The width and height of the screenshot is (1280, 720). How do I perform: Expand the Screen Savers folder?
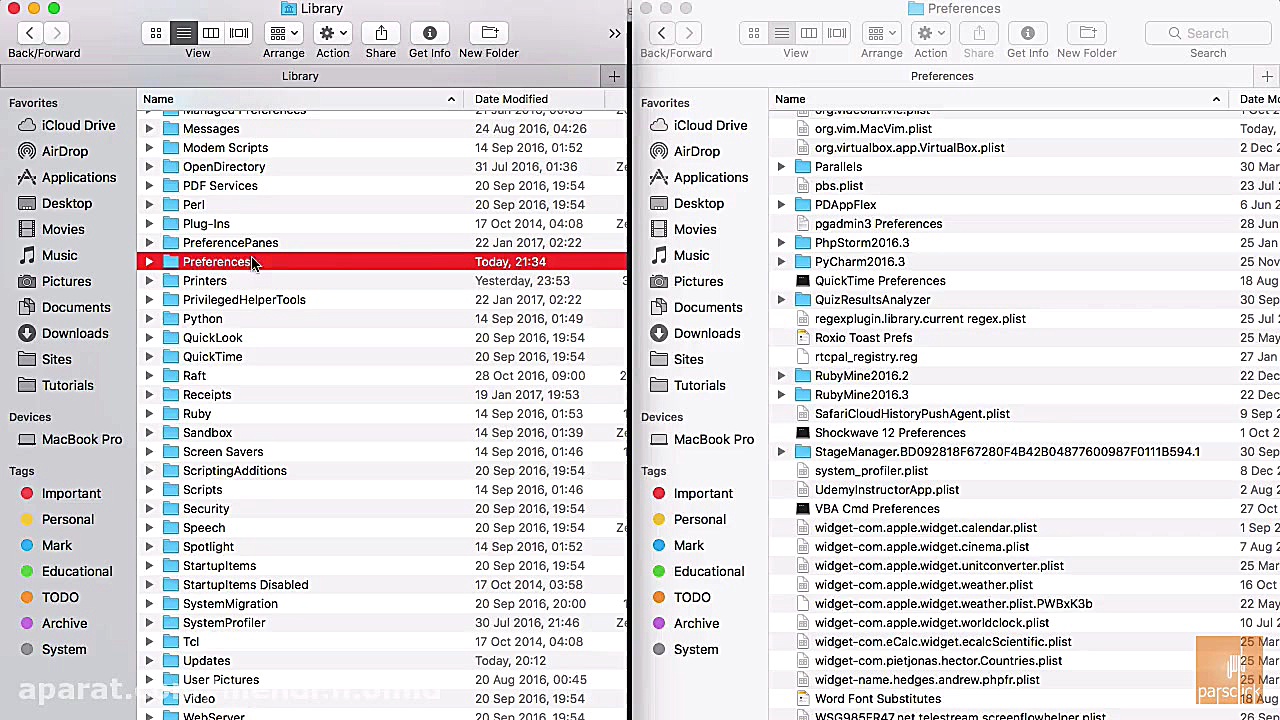point(149,452)
